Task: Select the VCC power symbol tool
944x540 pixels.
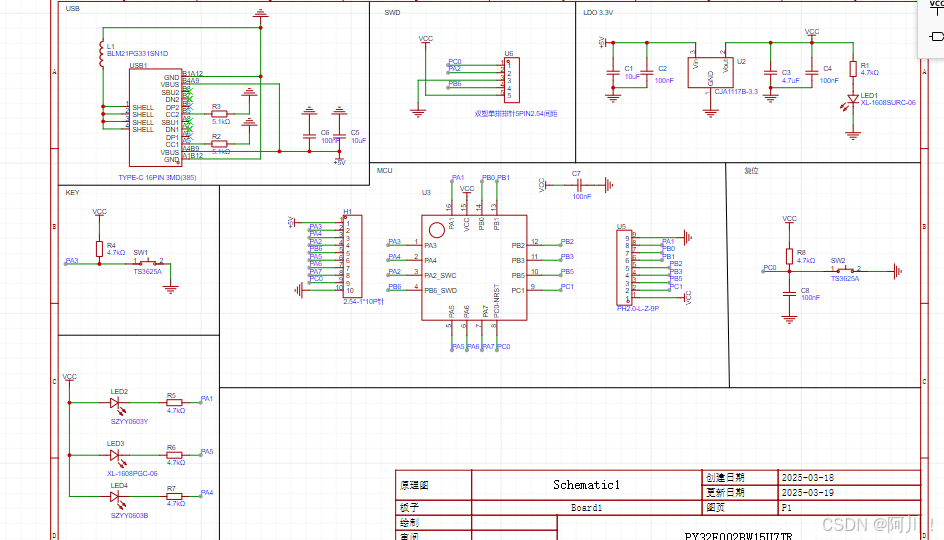Action: point(937,7)
